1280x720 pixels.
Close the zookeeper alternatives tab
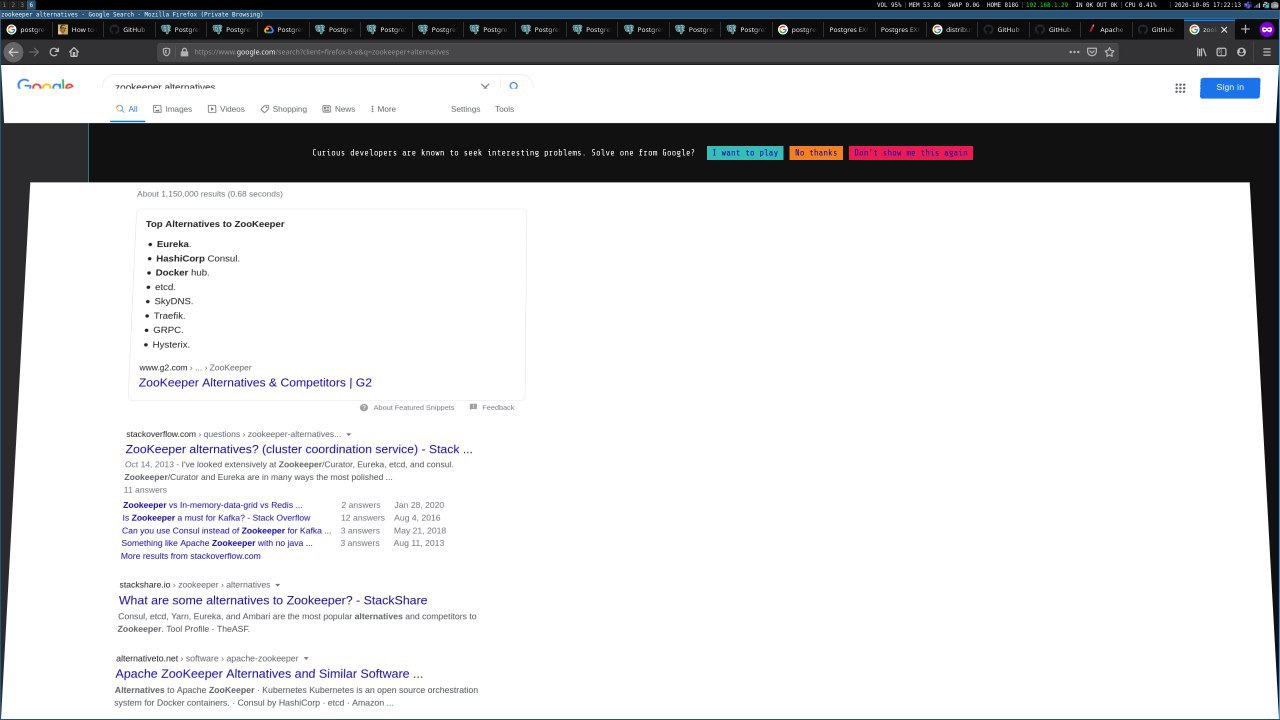pos(1224,30)
